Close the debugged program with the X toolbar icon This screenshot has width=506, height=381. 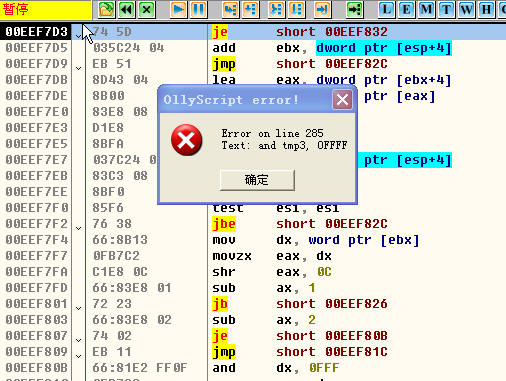pyautogui.click(x=147, y=9)
